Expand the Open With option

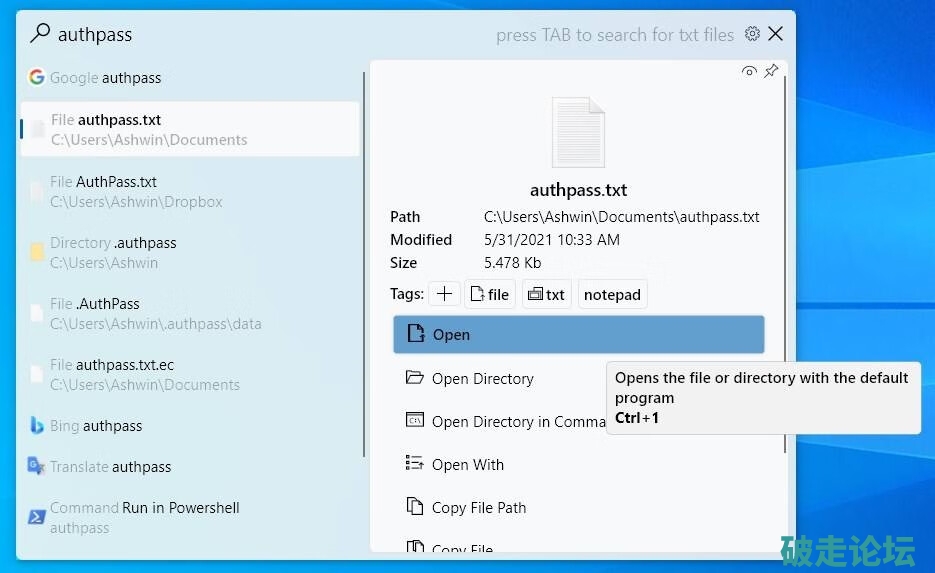click(467, 464)
